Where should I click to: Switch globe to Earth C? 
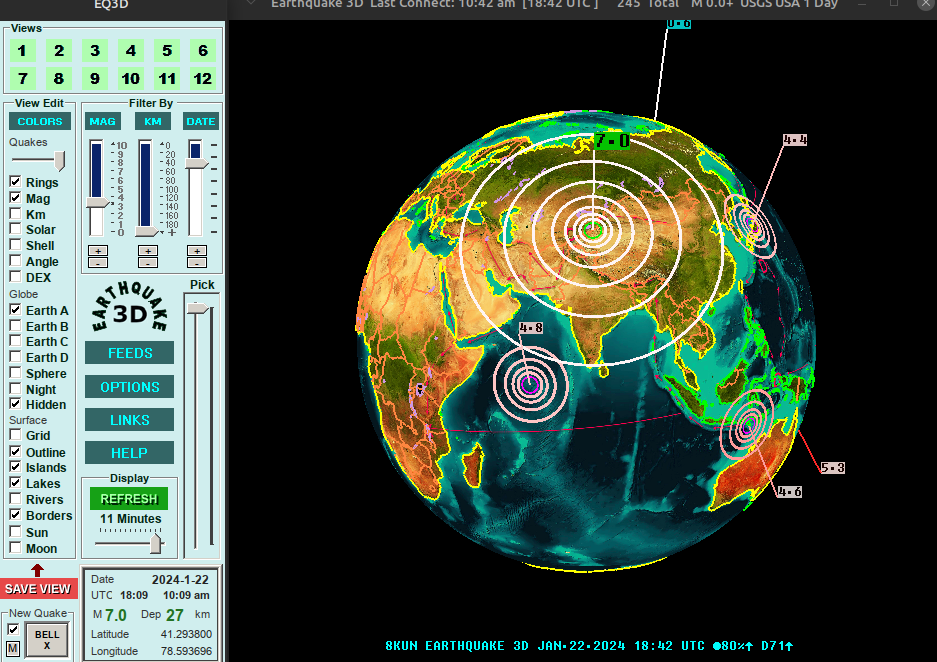click(x=16, y=341)
